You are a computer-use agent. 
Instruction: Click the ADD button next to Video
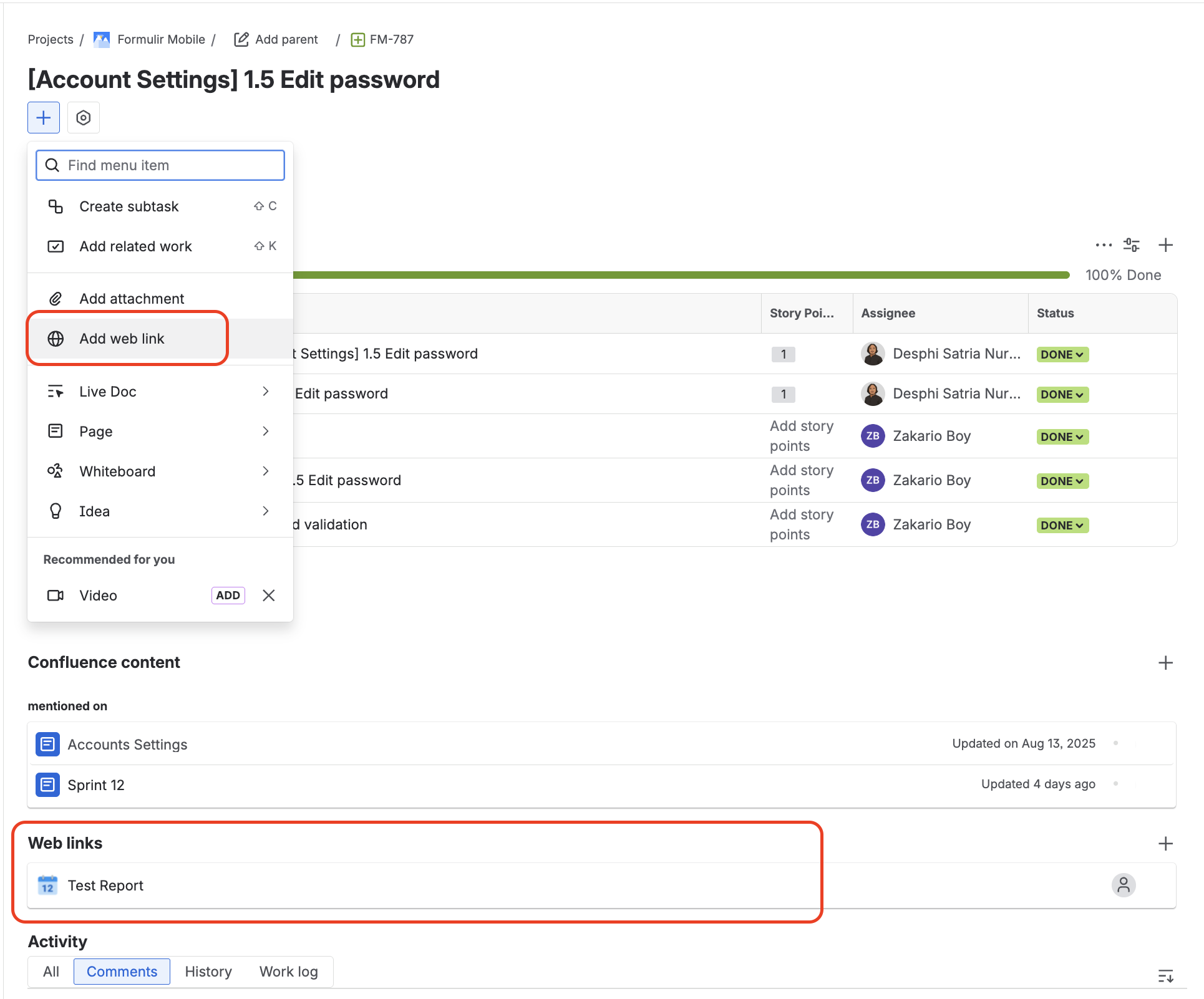(x=228, y=596)
